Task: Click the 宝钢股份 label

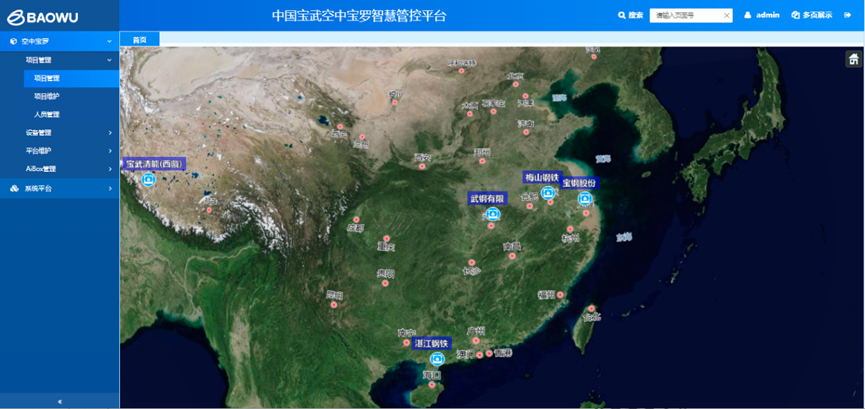Action: click(x=580, y=183)
